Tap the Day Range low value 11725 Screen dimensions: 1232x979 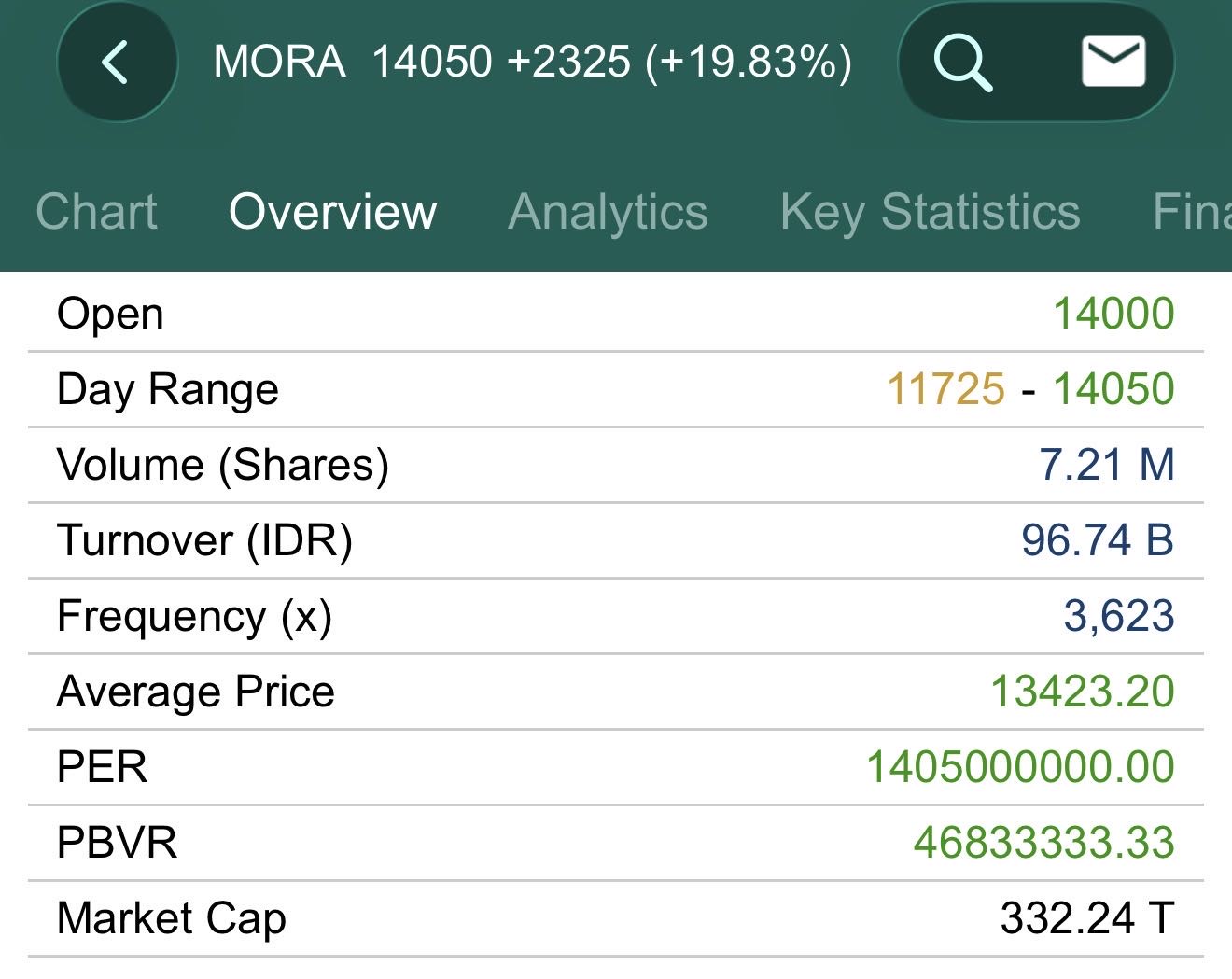tap(945, 389)
